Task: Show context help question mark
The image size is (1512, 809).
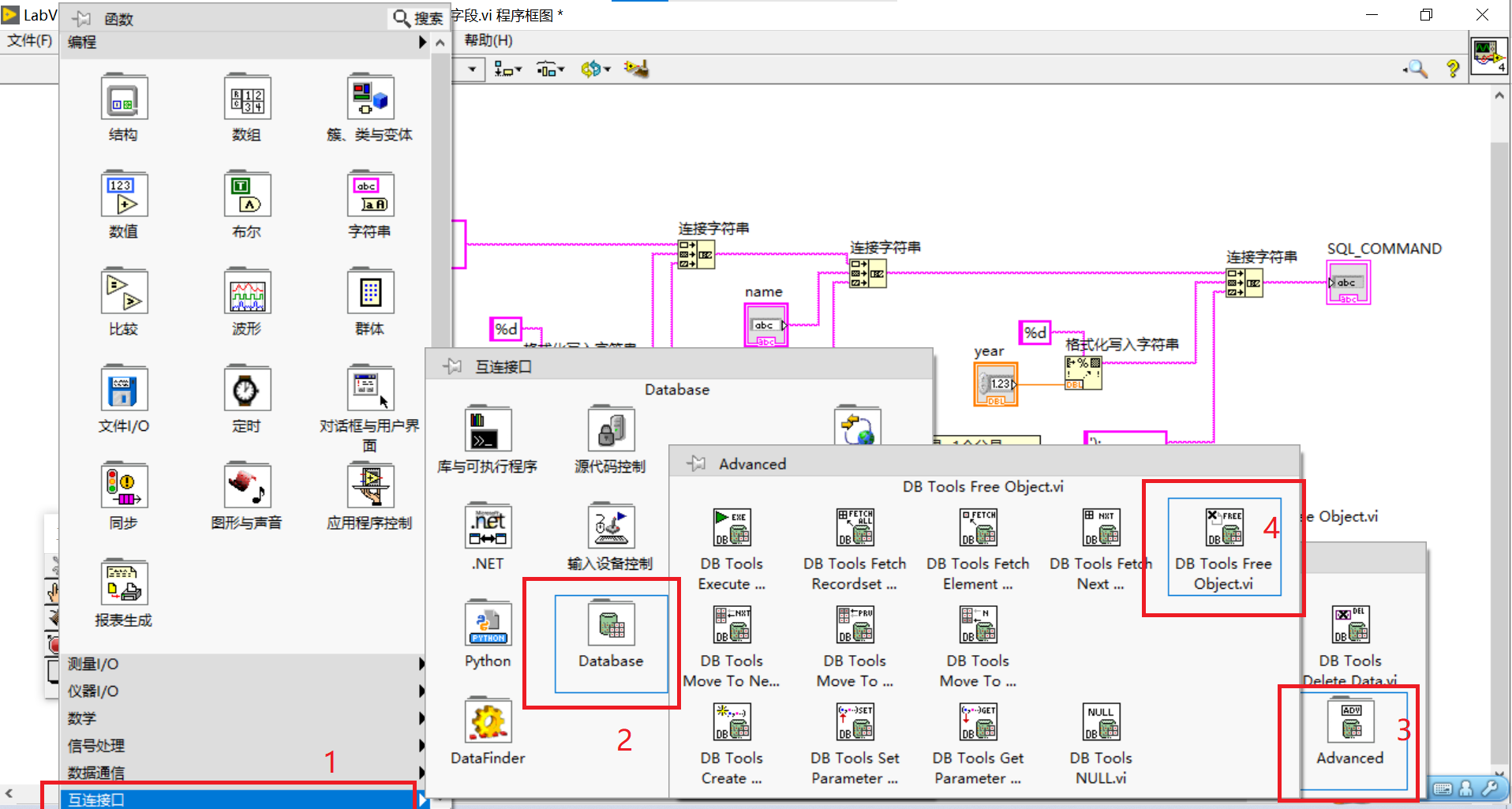Action: point(1453,69)
